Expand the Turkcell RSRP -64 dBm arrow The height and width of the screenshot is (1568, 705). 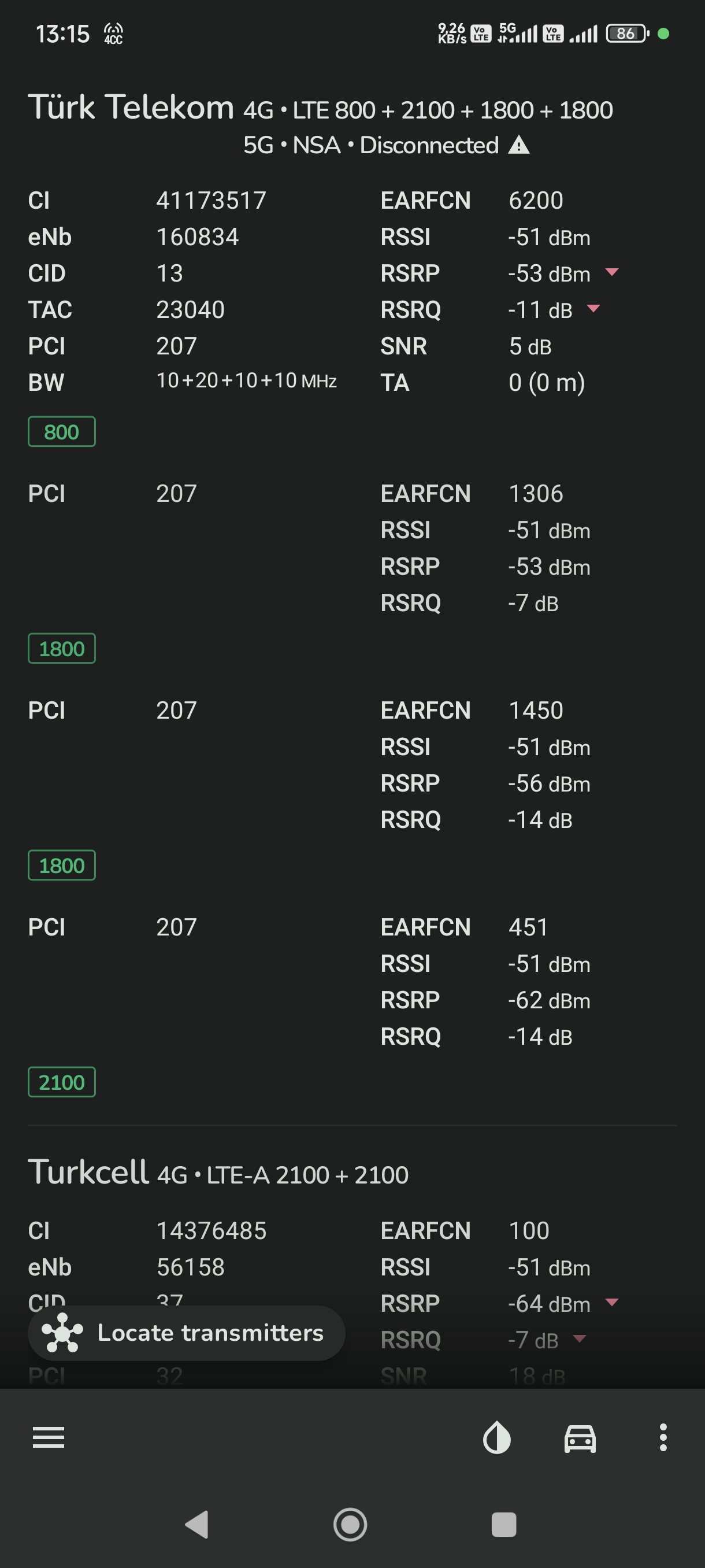pos(612,1302)
